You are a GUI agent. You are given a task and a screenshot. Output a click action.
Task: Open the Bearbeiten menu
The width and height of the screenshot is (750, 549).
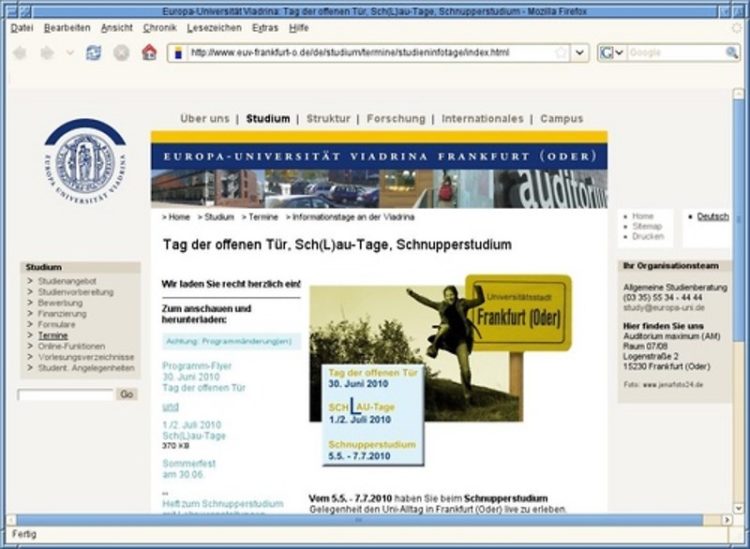[67, 28]
